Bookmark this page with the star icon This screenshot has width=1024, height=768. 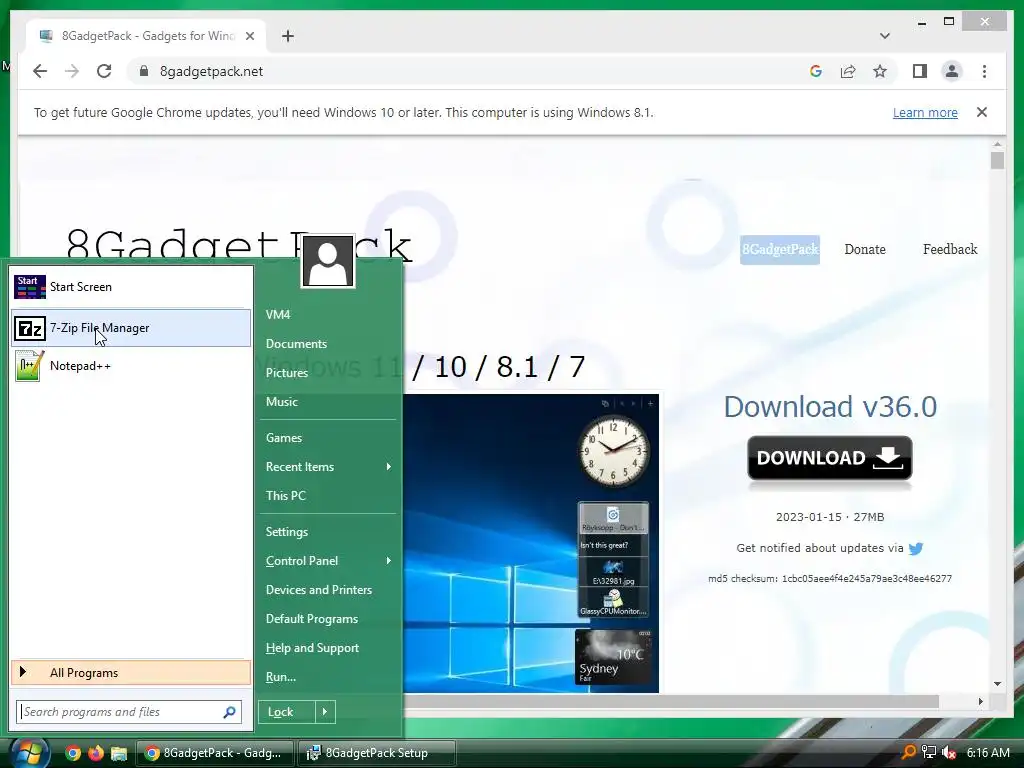tap(880, 71)
